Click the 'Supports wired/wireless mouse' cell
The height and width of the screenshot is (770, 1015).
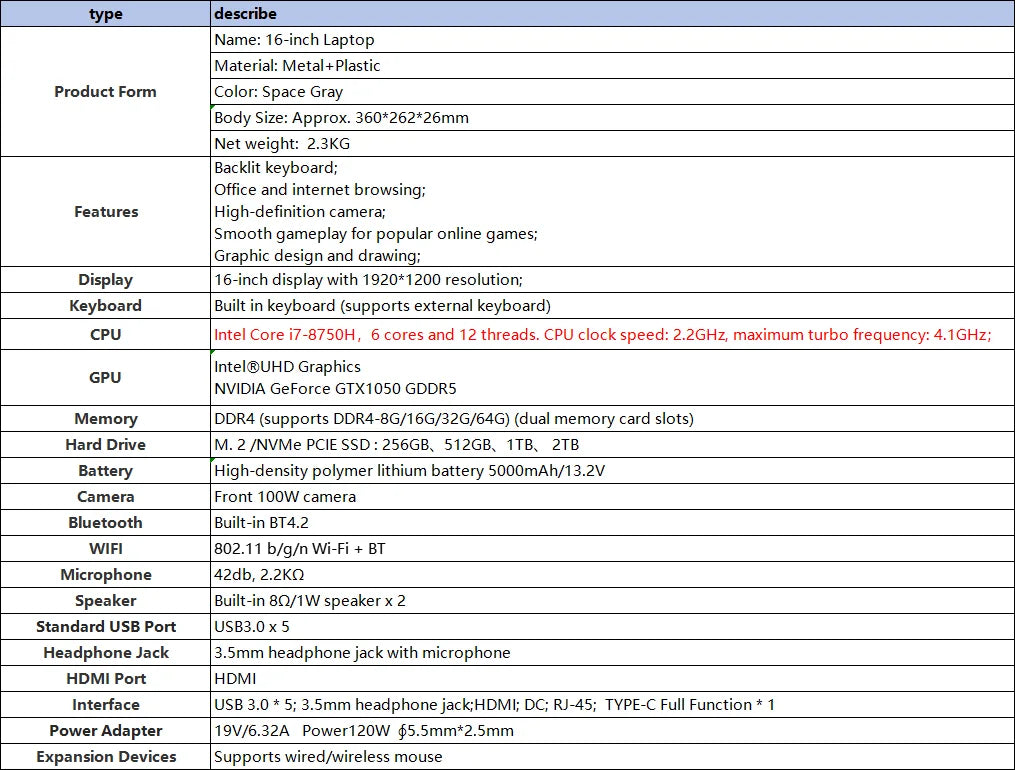pos(328,757)
